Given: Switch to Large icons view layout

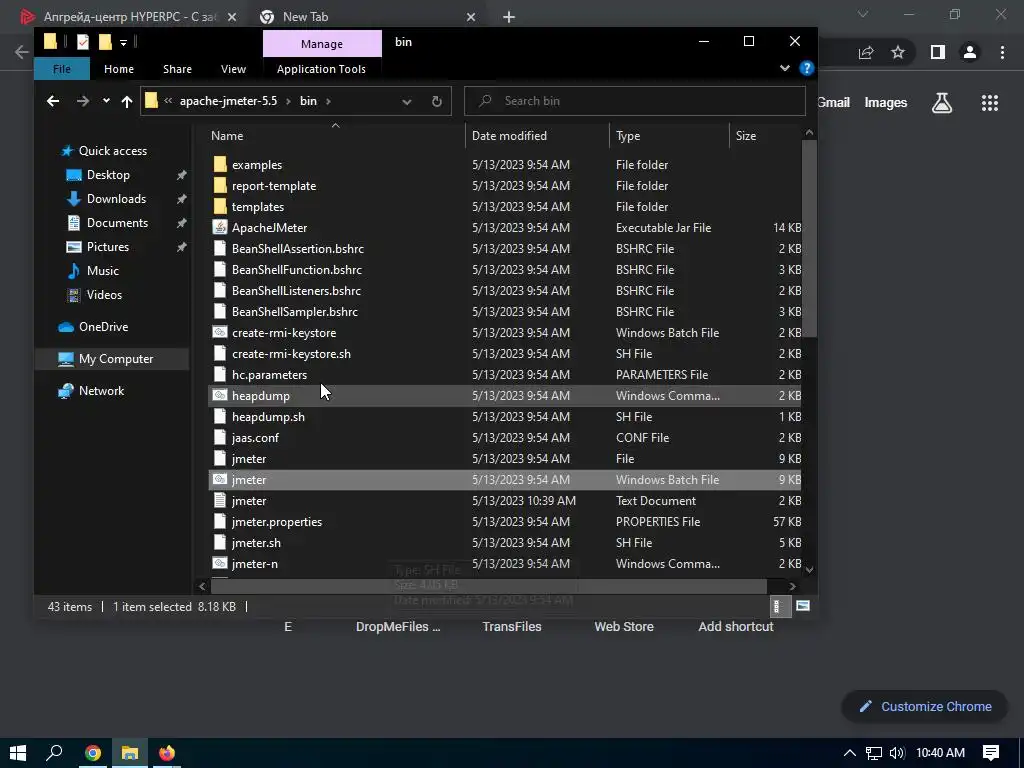Looking at the screenshot, I should [803, 606].
